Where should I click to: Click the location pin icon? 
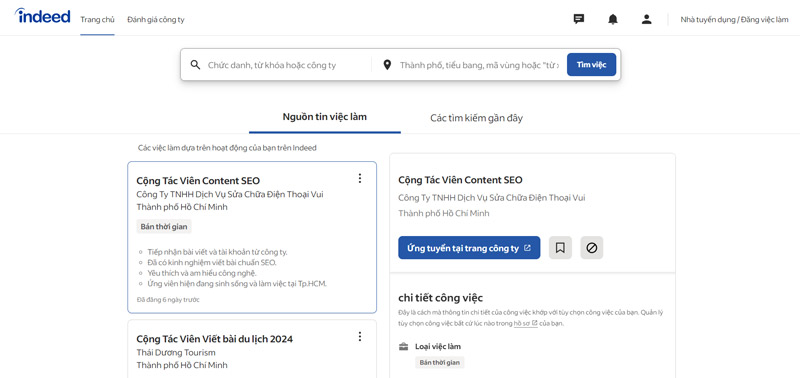click(387, 65)
